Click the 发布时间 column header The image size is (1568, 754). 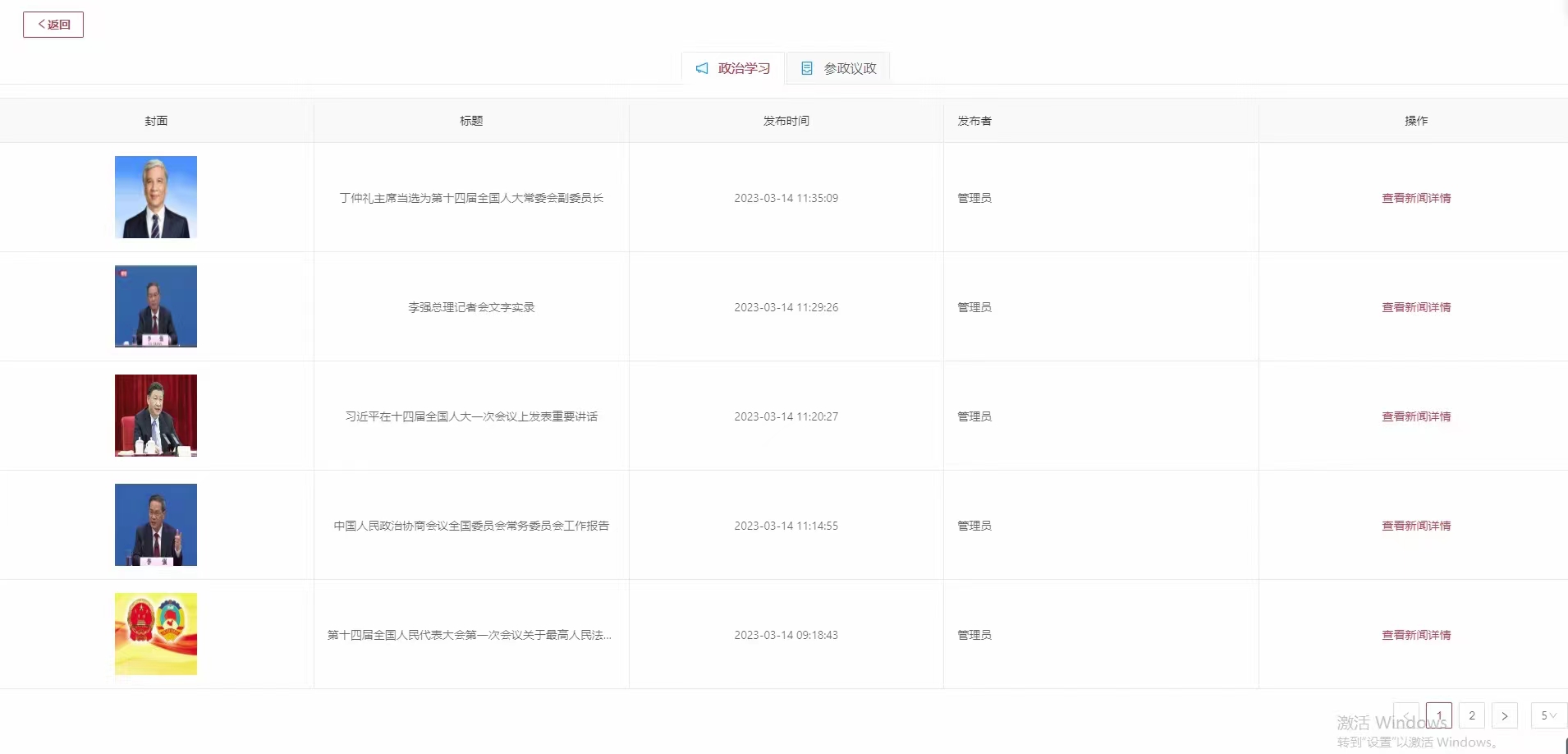point(786,121)
